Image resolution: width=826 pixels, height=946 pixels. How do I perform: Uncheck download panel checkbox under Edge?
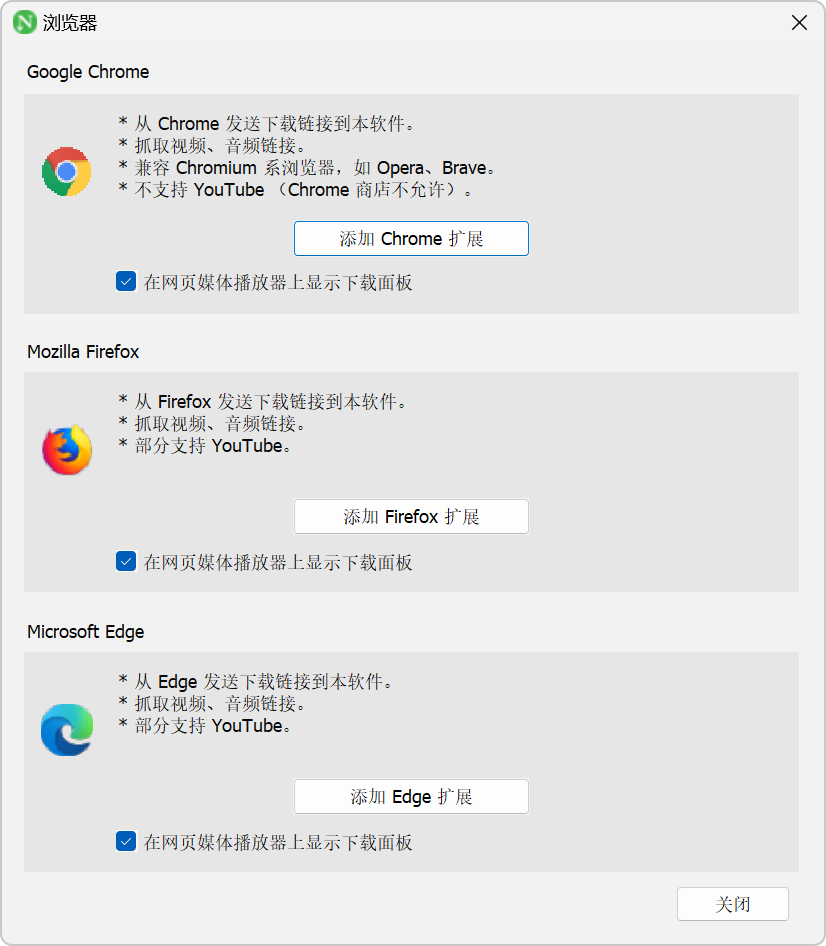(x=126, y=841)
